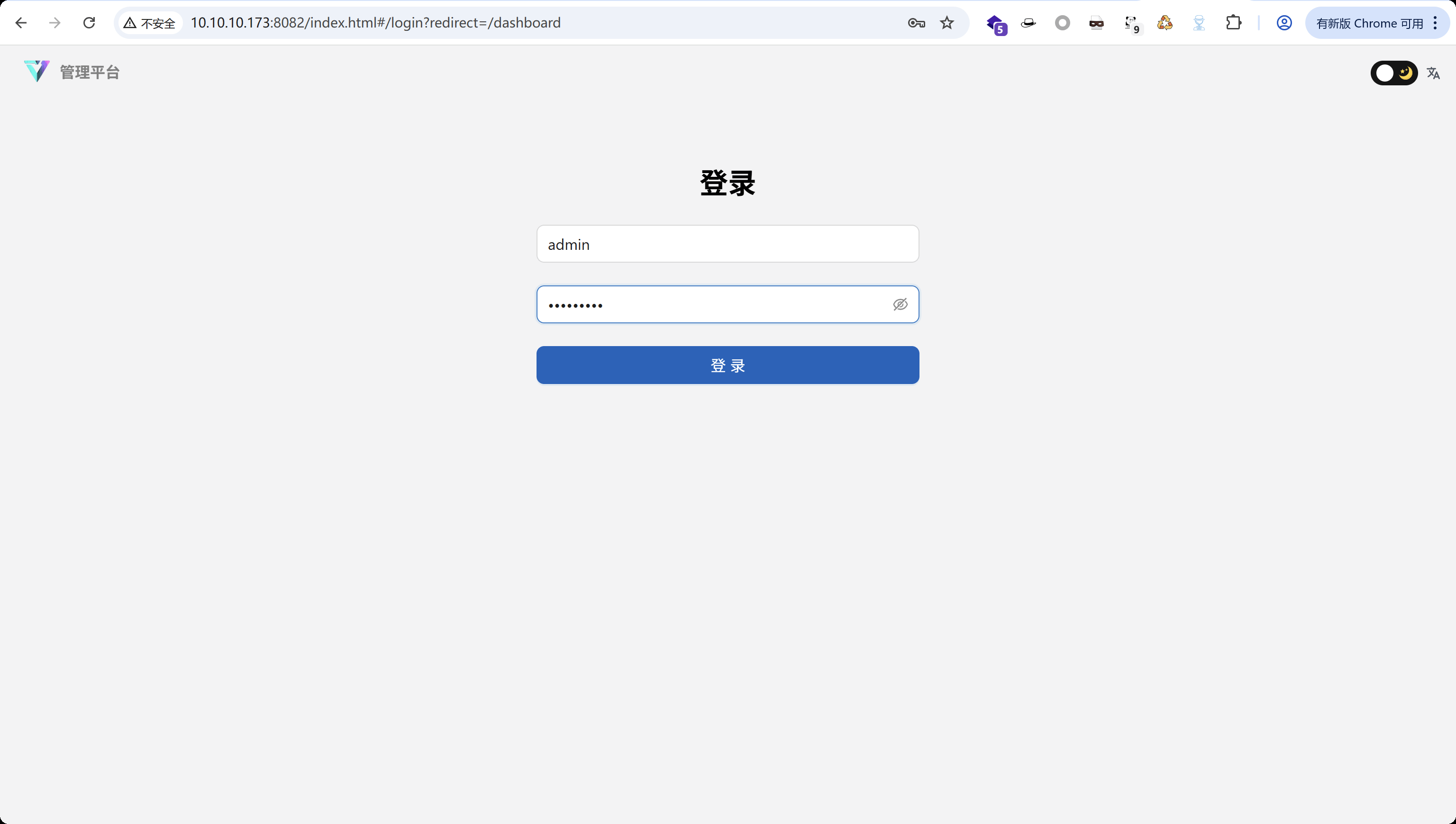Bookmark this page with the star

[947, 23]
